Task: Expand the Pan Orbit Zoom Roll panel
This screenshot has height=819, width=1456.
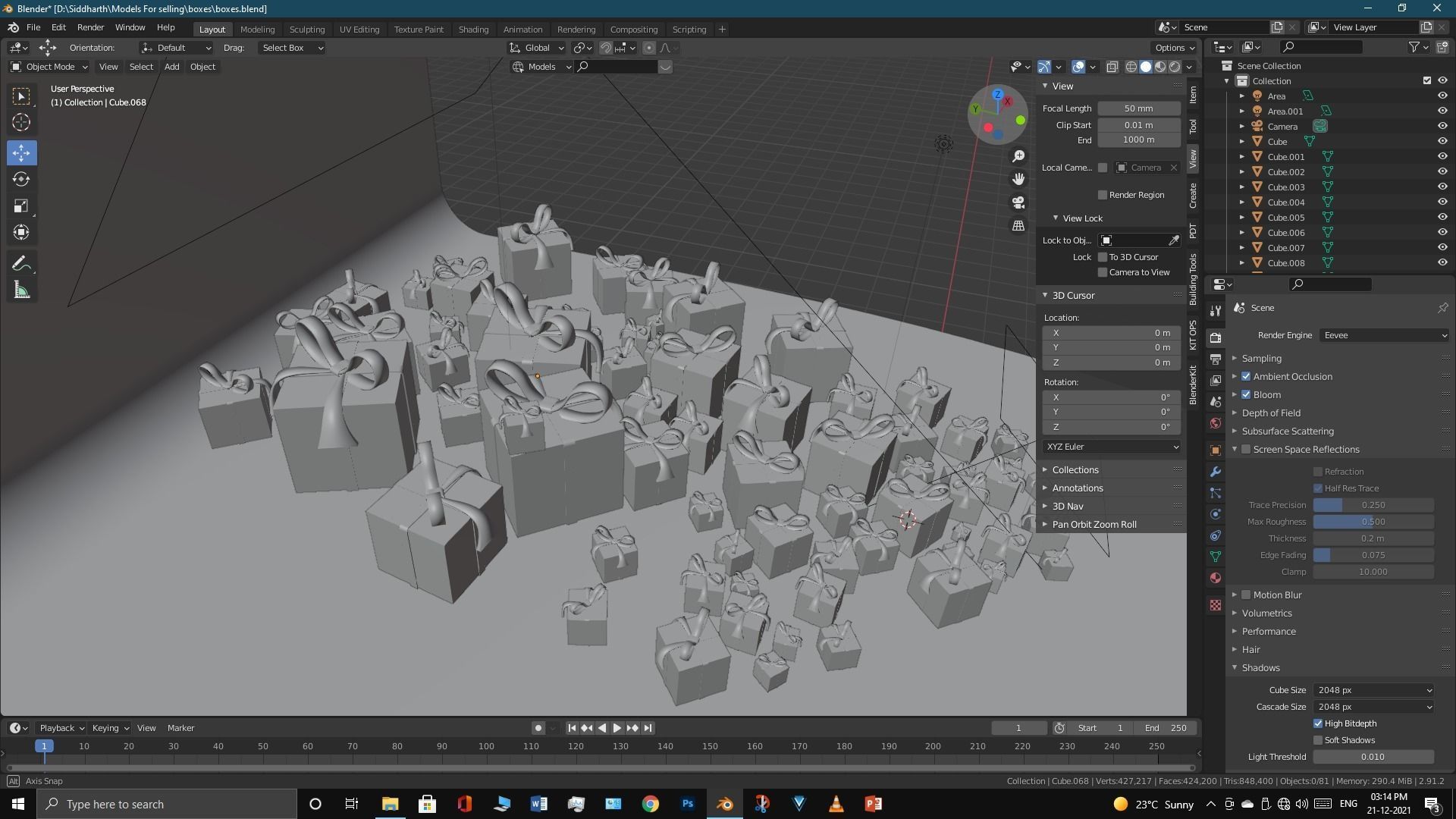Action: coord(1094,525)
